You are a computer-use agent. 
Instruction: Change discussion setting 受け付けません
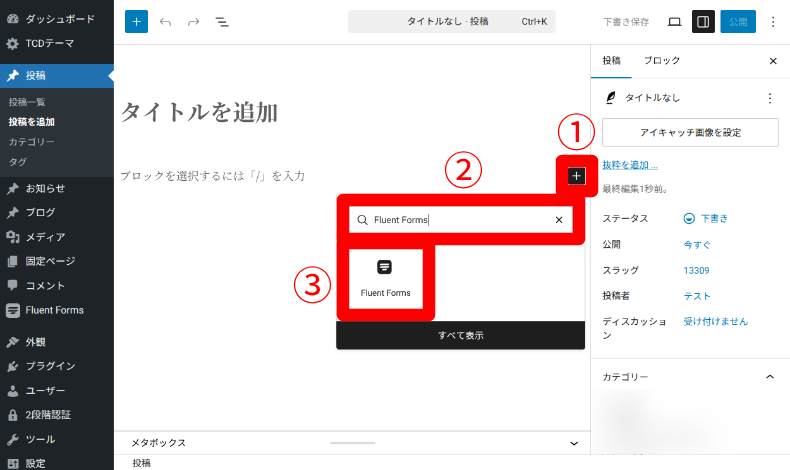(715, 321)
